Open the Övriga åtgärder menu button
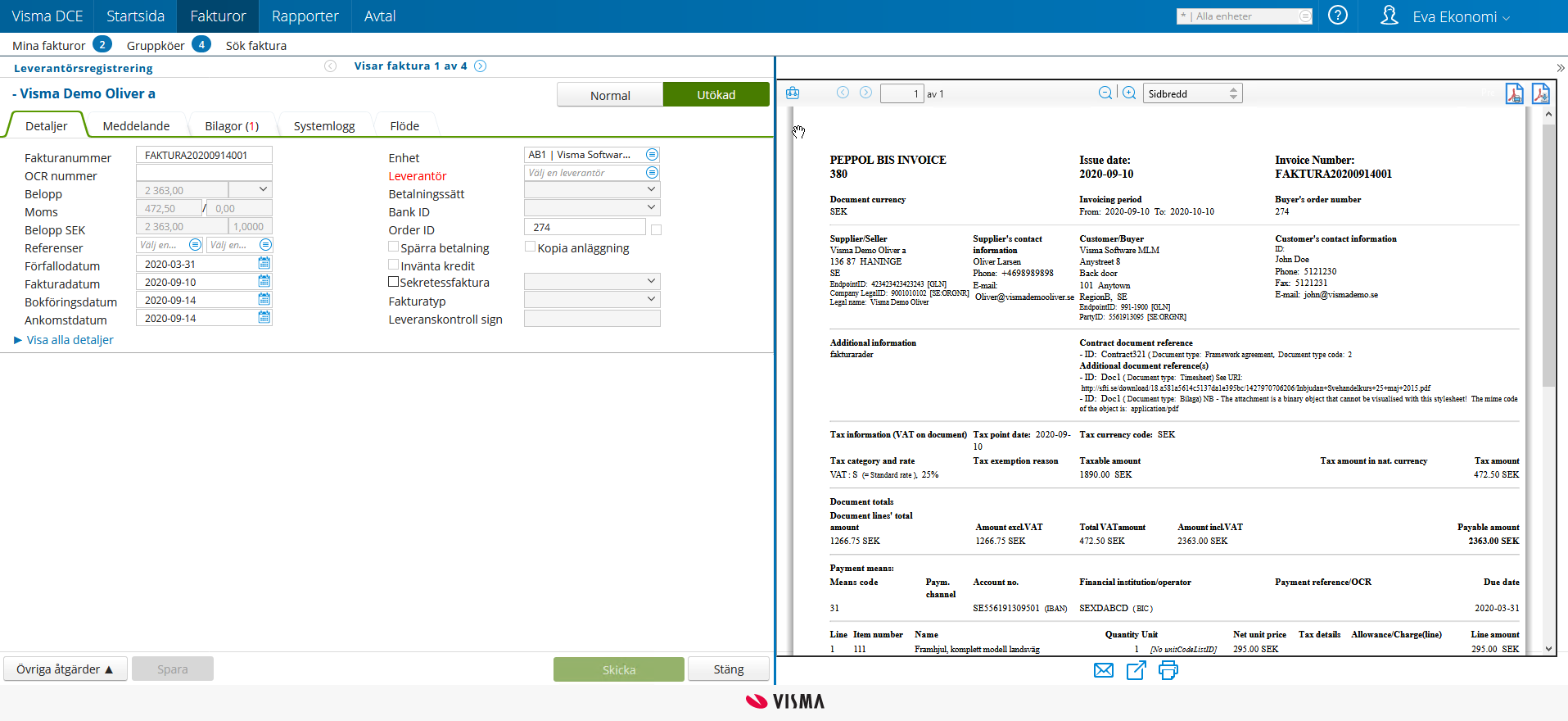This screenshot has width=1568, height=721. tap(66, 669)
